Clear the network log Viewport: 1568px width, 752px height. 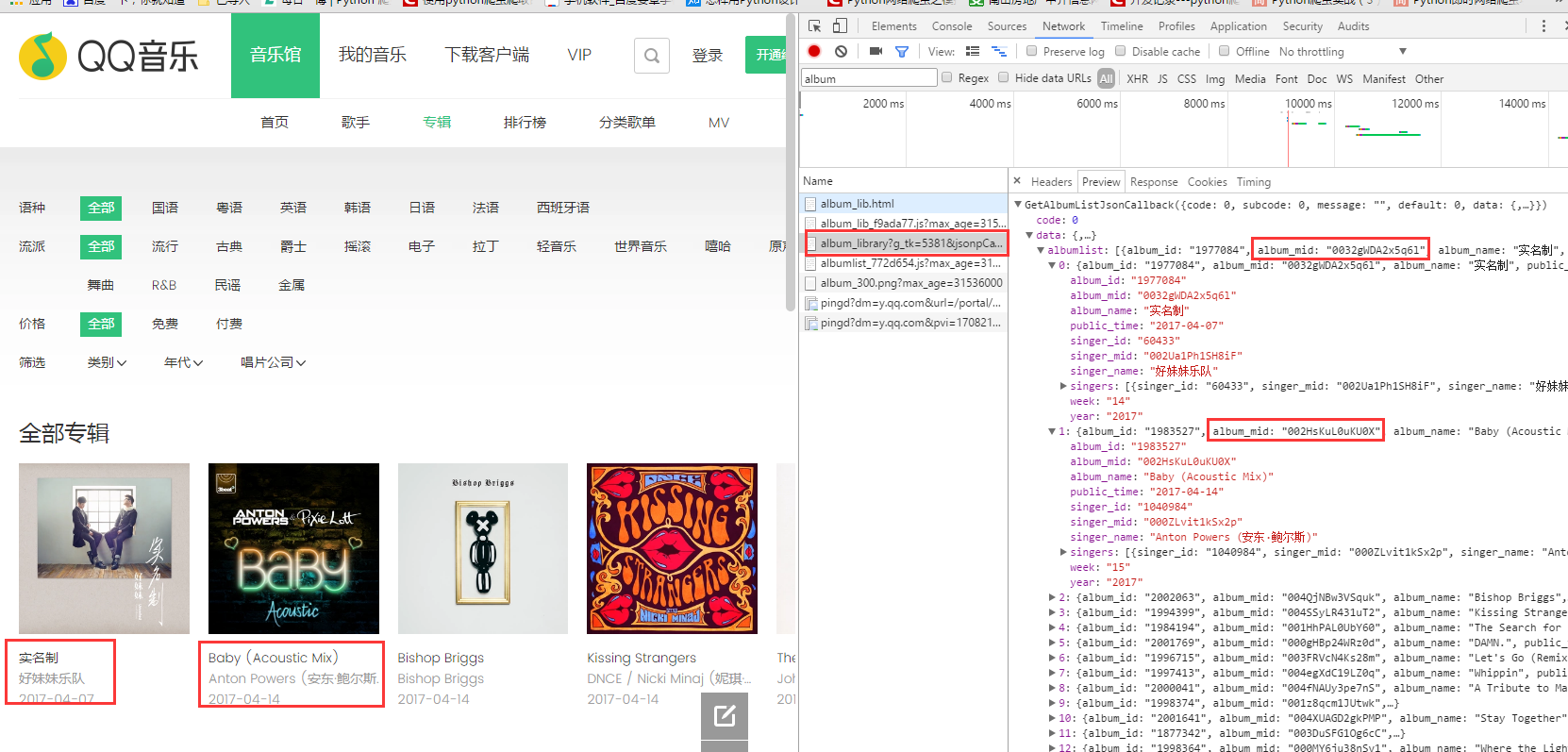pos(841,51)
